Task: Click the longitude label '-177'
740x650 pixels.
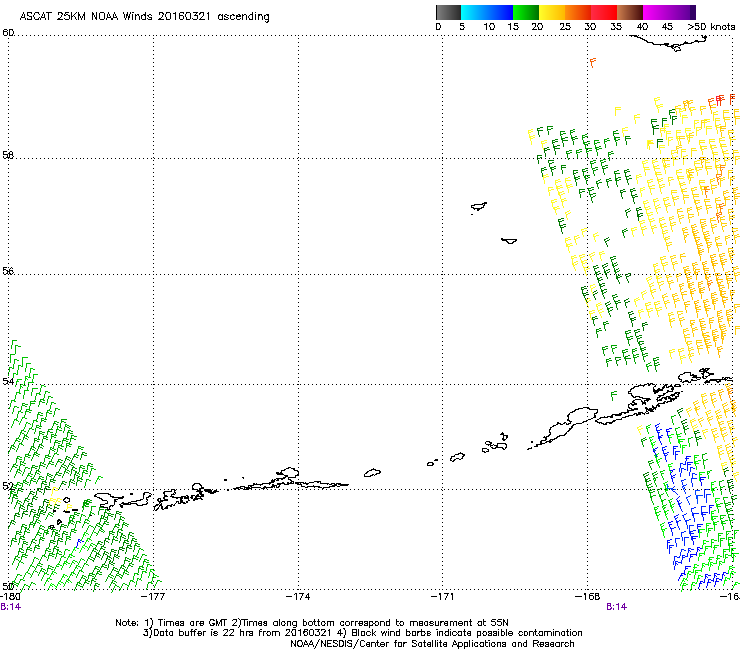Action: pyautogui.click(x=153, y=597)
